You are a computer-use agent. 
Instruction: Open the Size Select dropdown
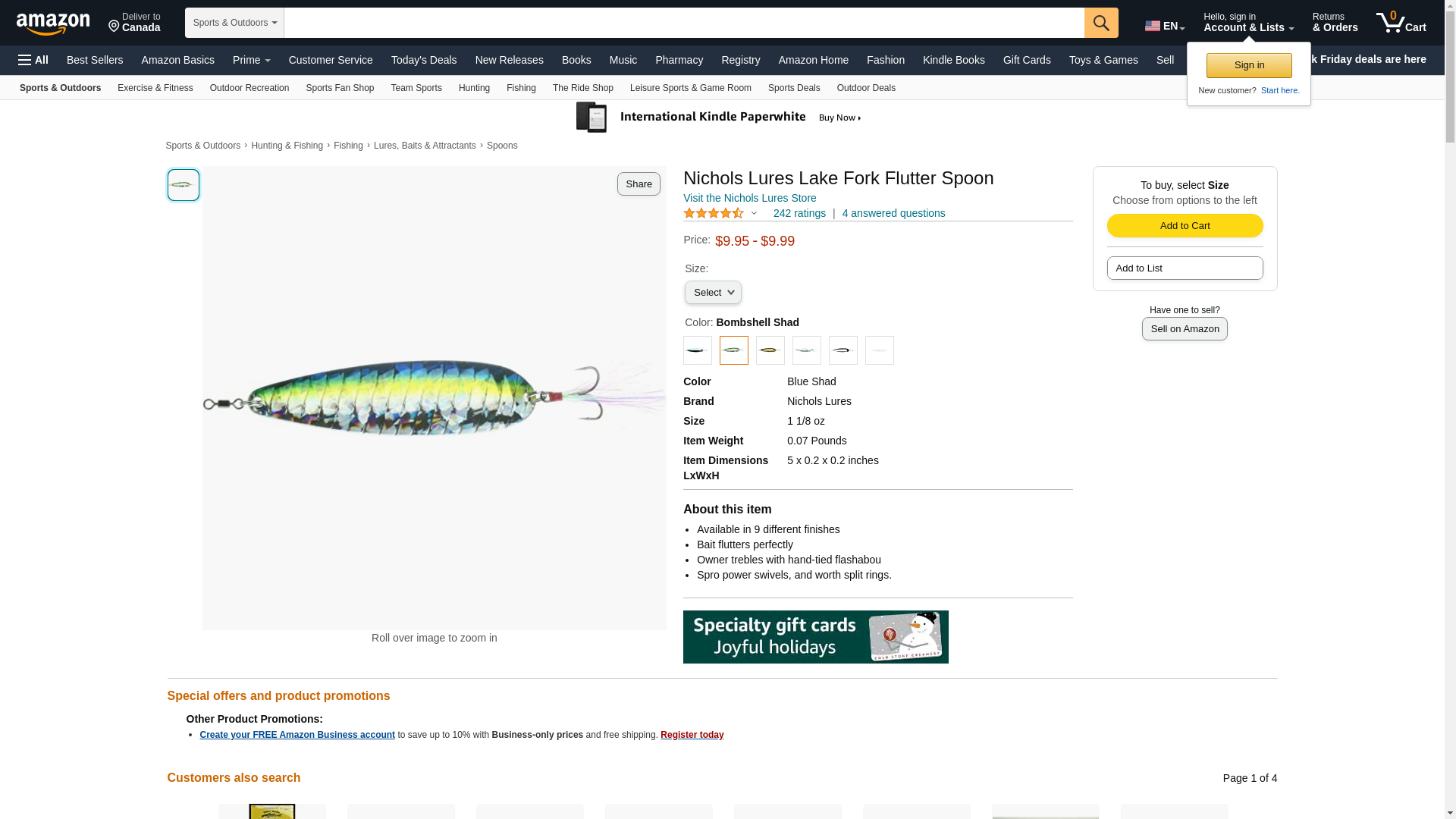pyautogui.click(x=713, y=293)
